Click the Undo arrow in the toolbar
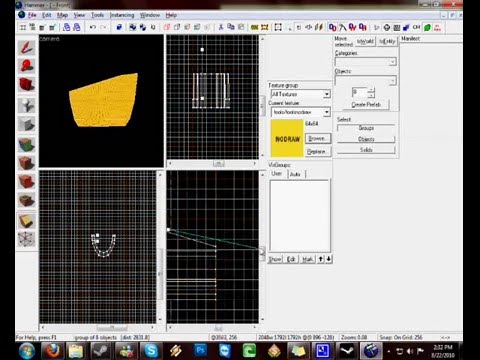This screenshot has height=360, width=480. (93, 27)
